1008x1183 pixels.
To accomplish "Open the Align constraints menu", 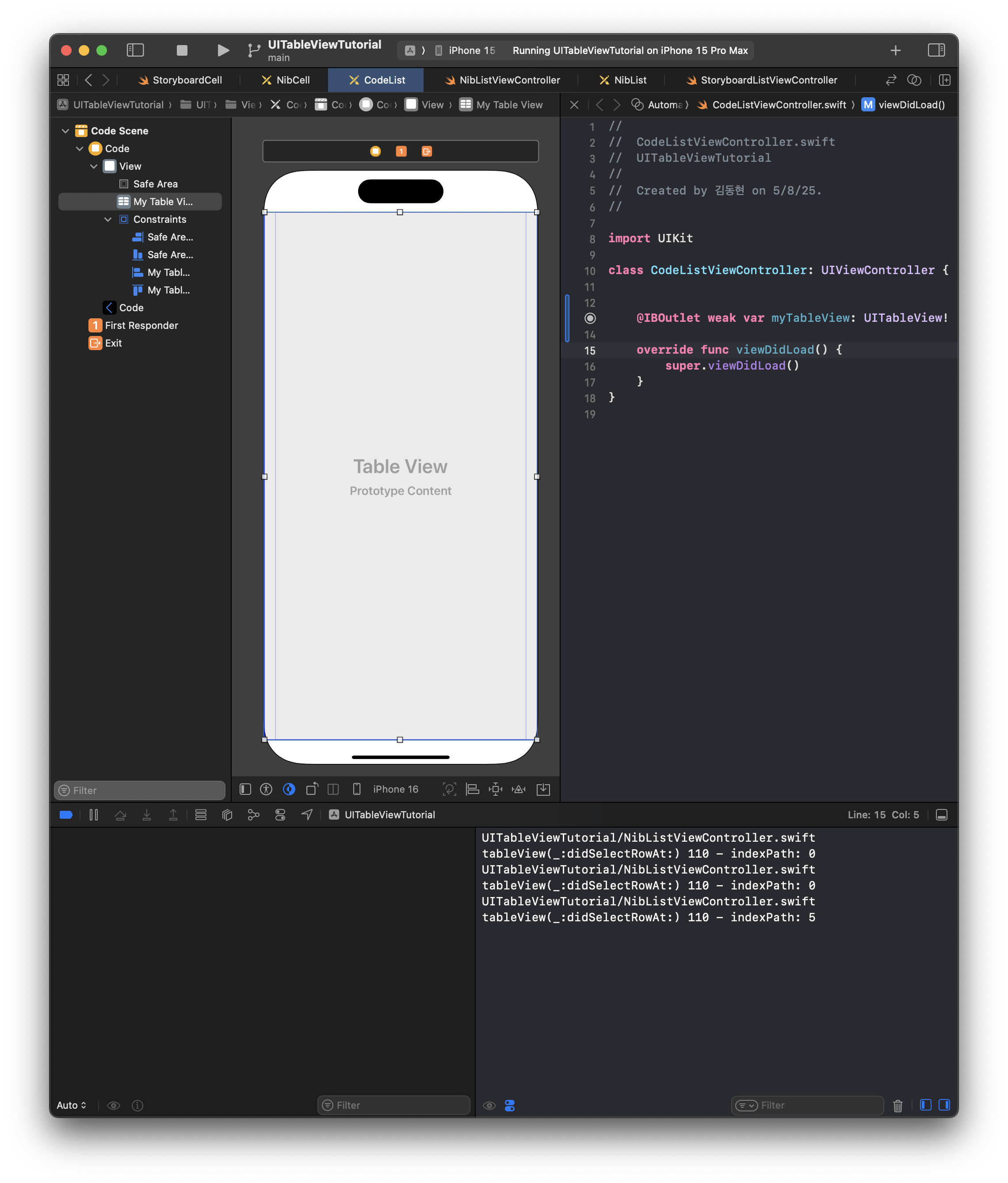I will (x=472, y=789).
